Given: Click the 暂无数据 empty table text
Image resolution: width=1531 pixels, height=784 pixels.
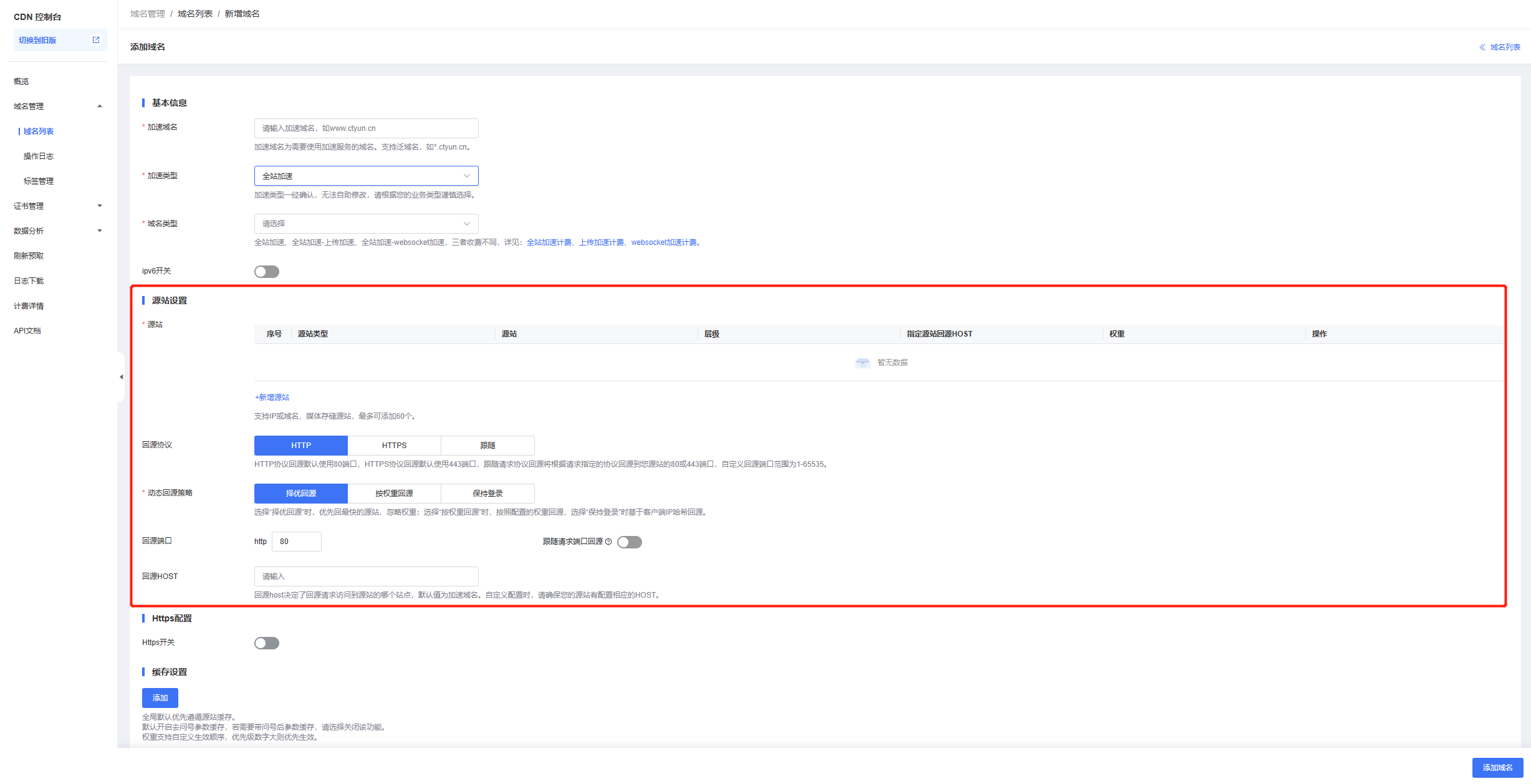Looking at the screenshot, I should pyautogui.click(x=893, y=363).
